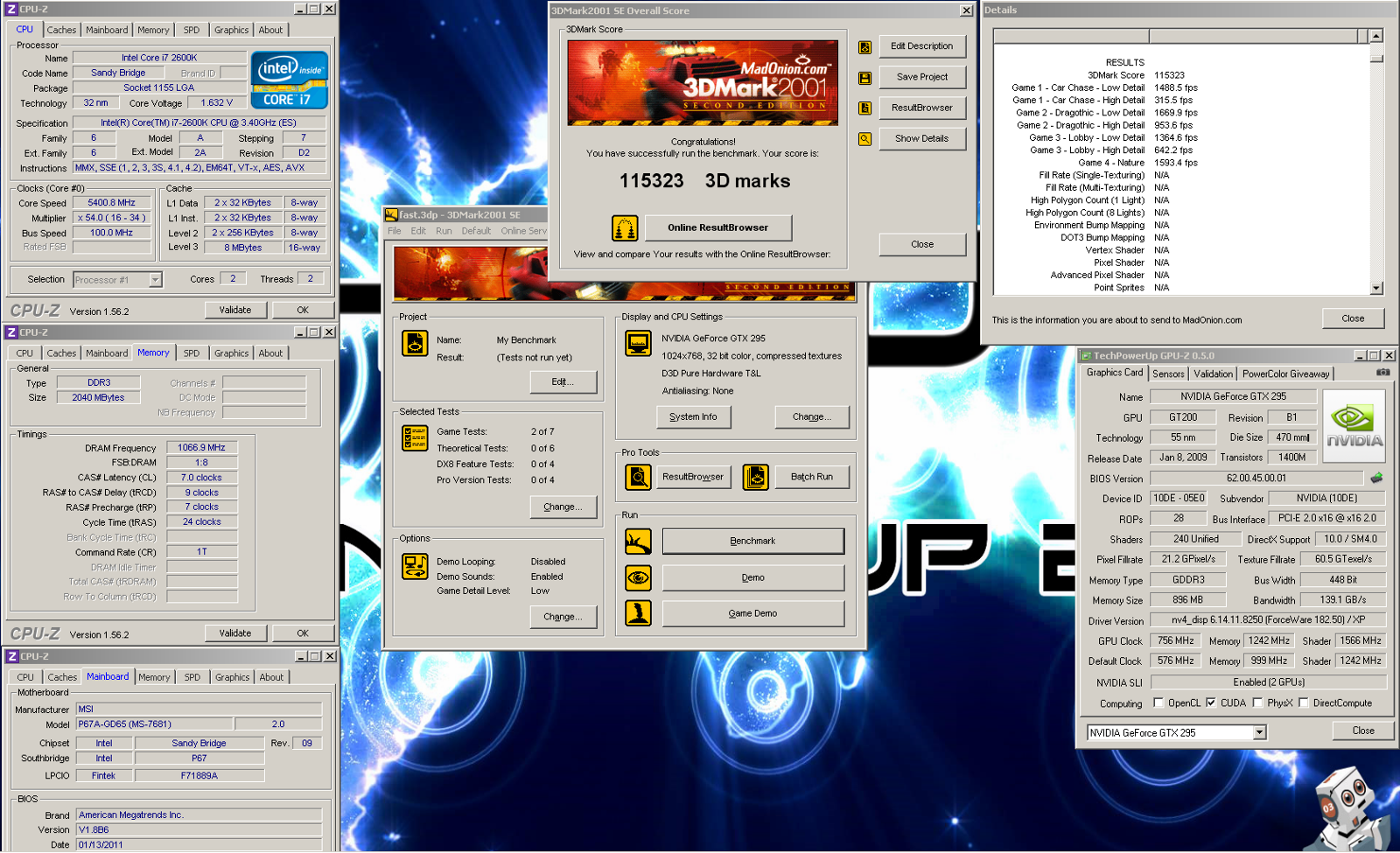1400x853 pixels.
Task: Click Change button in Options section
Action: tap(563, 617)
